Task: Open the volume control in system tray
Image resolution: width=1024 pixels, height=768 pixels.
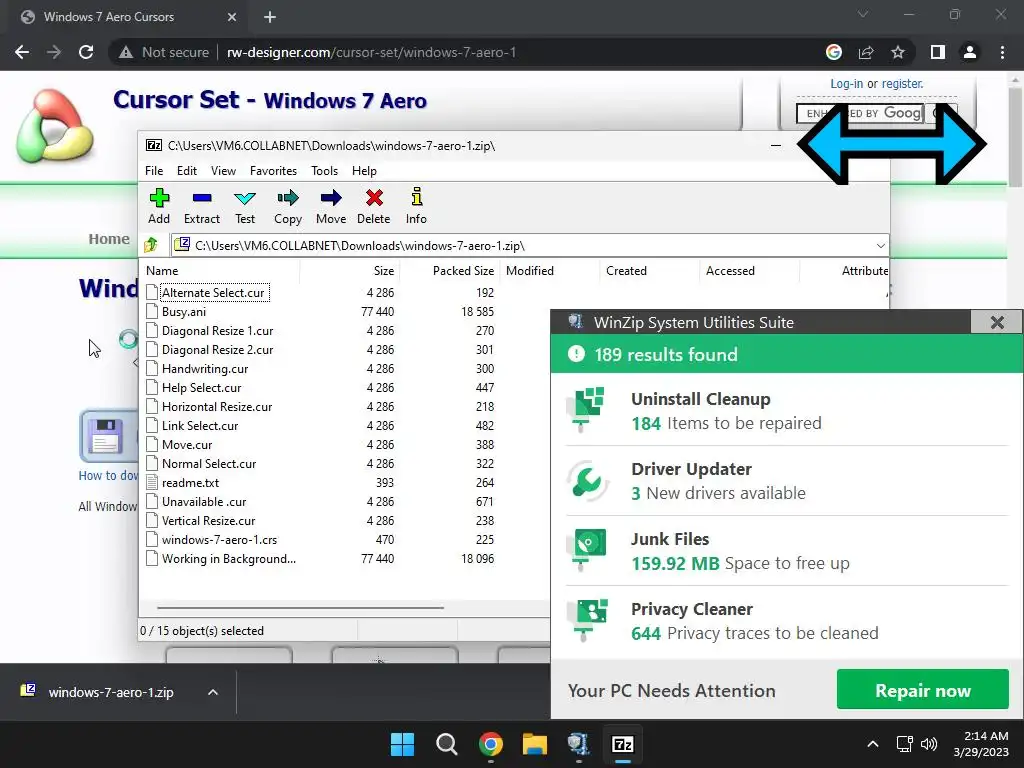Action: coord(929,744)
